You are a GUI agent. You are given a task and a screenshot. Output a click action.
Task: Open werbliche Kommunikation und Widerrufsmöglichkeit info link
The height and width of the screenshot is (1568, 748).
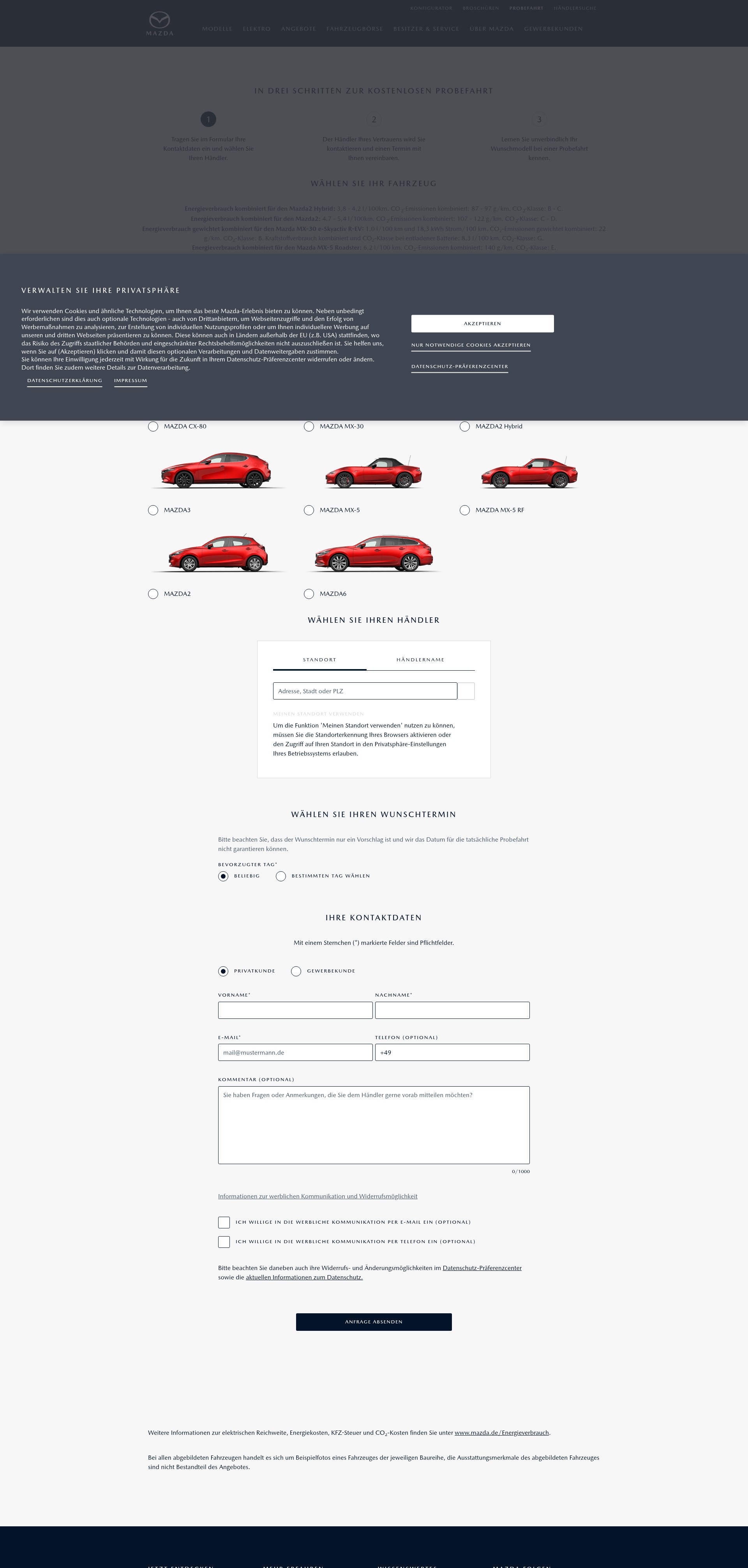point(318,1196)
